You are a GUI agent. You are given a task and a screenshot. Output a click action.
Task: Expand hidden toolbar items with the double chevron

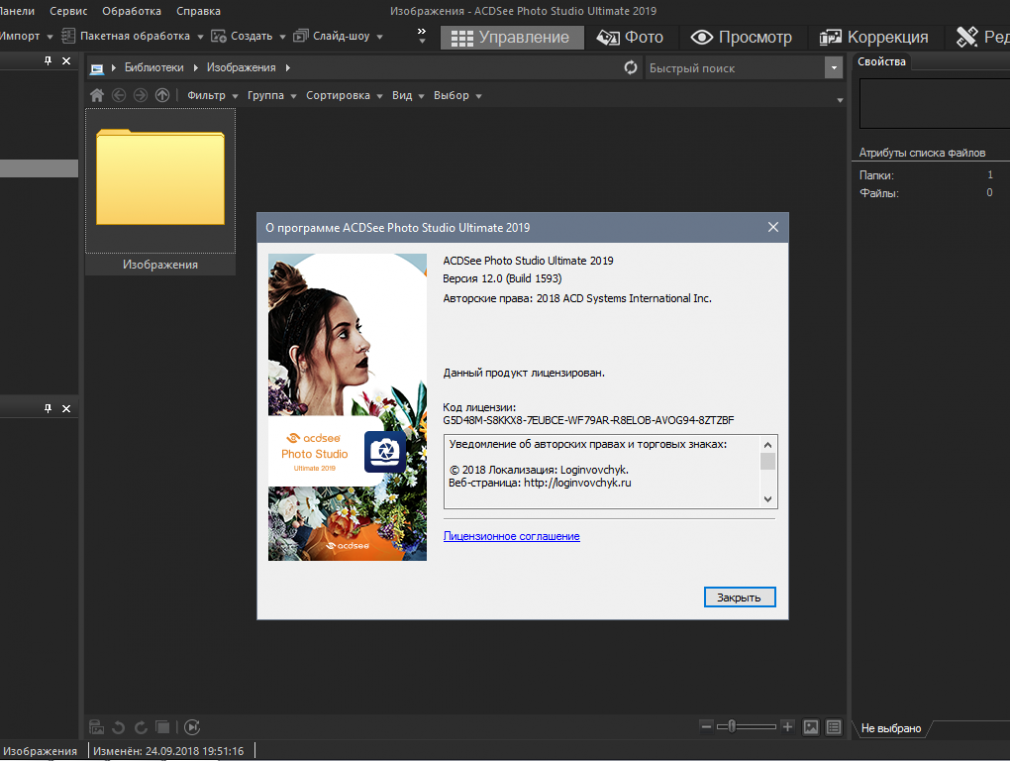point(421,35)
